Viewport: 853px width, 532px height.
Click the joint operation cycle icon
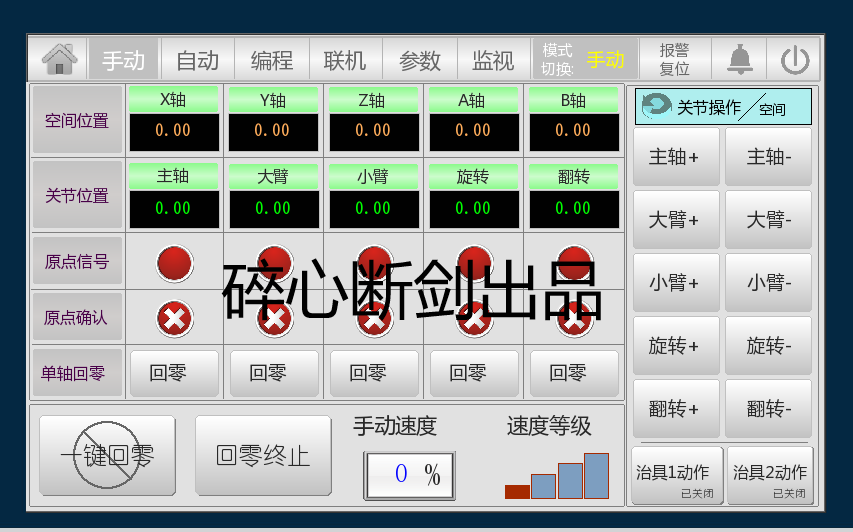[656, 106]
